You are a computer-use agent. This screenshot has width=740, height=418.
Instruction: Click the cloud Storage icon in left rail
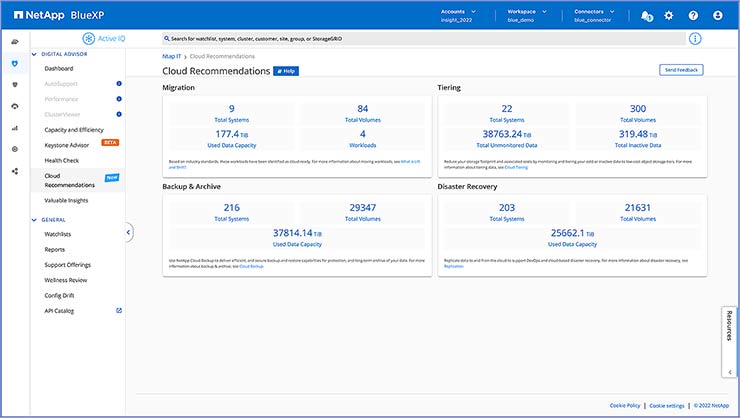tap(14, 41)
